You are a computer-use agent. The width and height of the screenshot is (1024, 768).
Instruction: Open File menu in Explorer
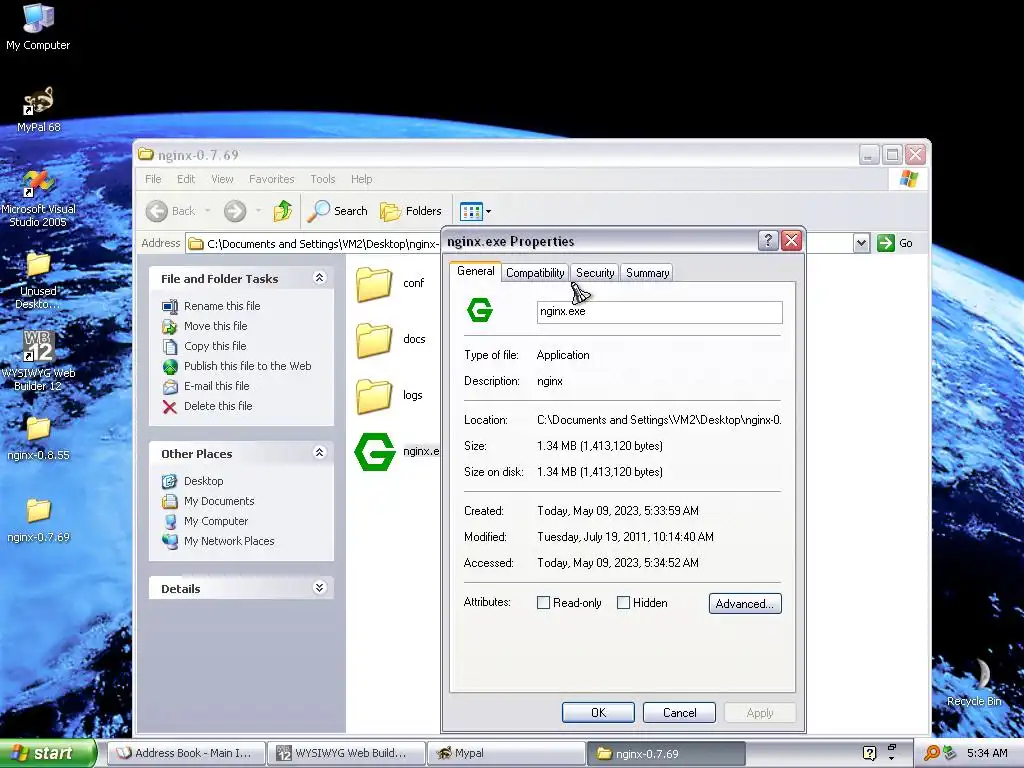[153, 179]
